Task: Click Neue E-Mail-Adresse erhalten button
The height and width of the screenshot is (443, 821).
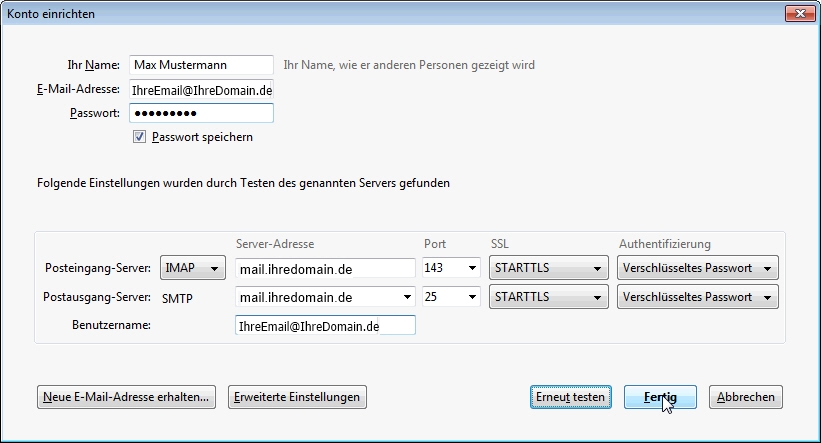Action: coord(126,397)
